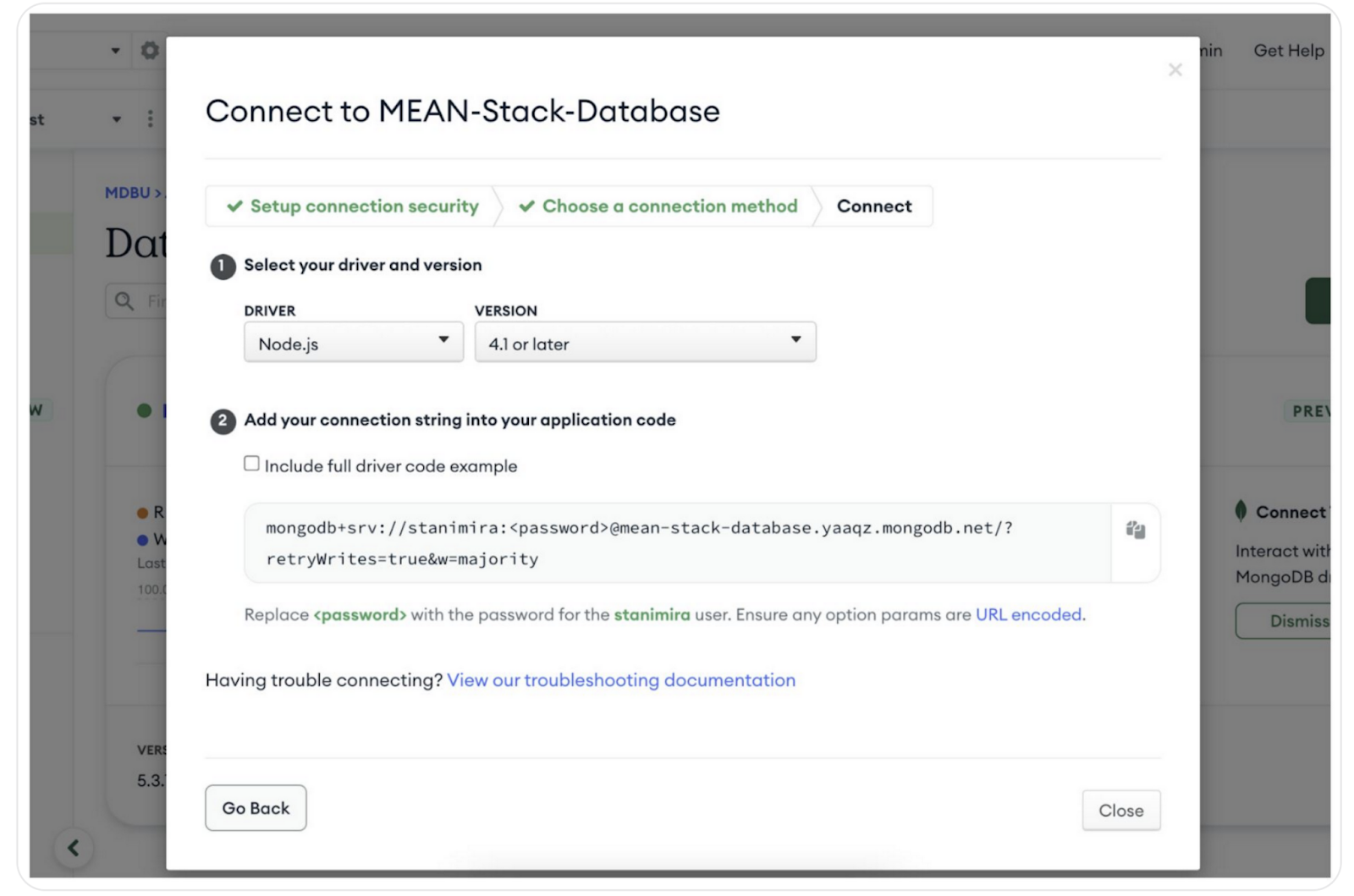Viewport: 1354px width, 896px height.
Task: Collapse the sidebar with the left chevron
Action: (x=74, y=848)
